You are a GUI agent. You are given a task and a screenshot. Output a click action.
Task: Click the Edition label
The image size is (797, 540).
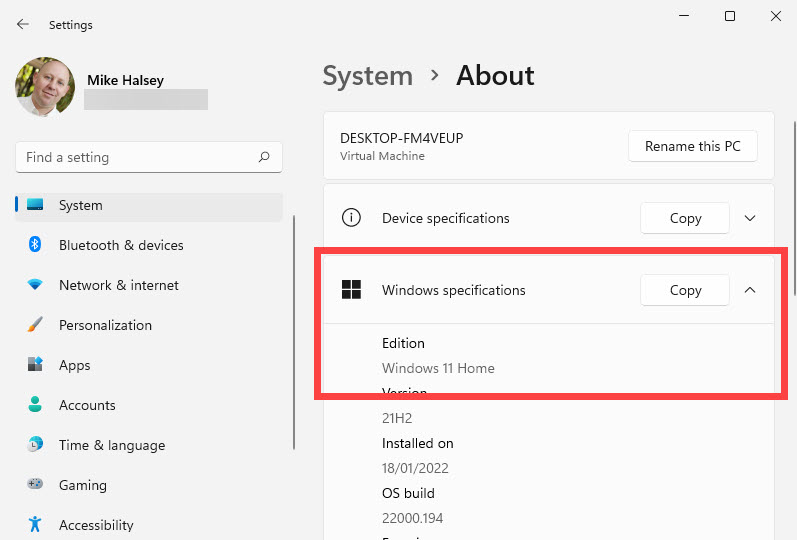(x=403, y=343)
